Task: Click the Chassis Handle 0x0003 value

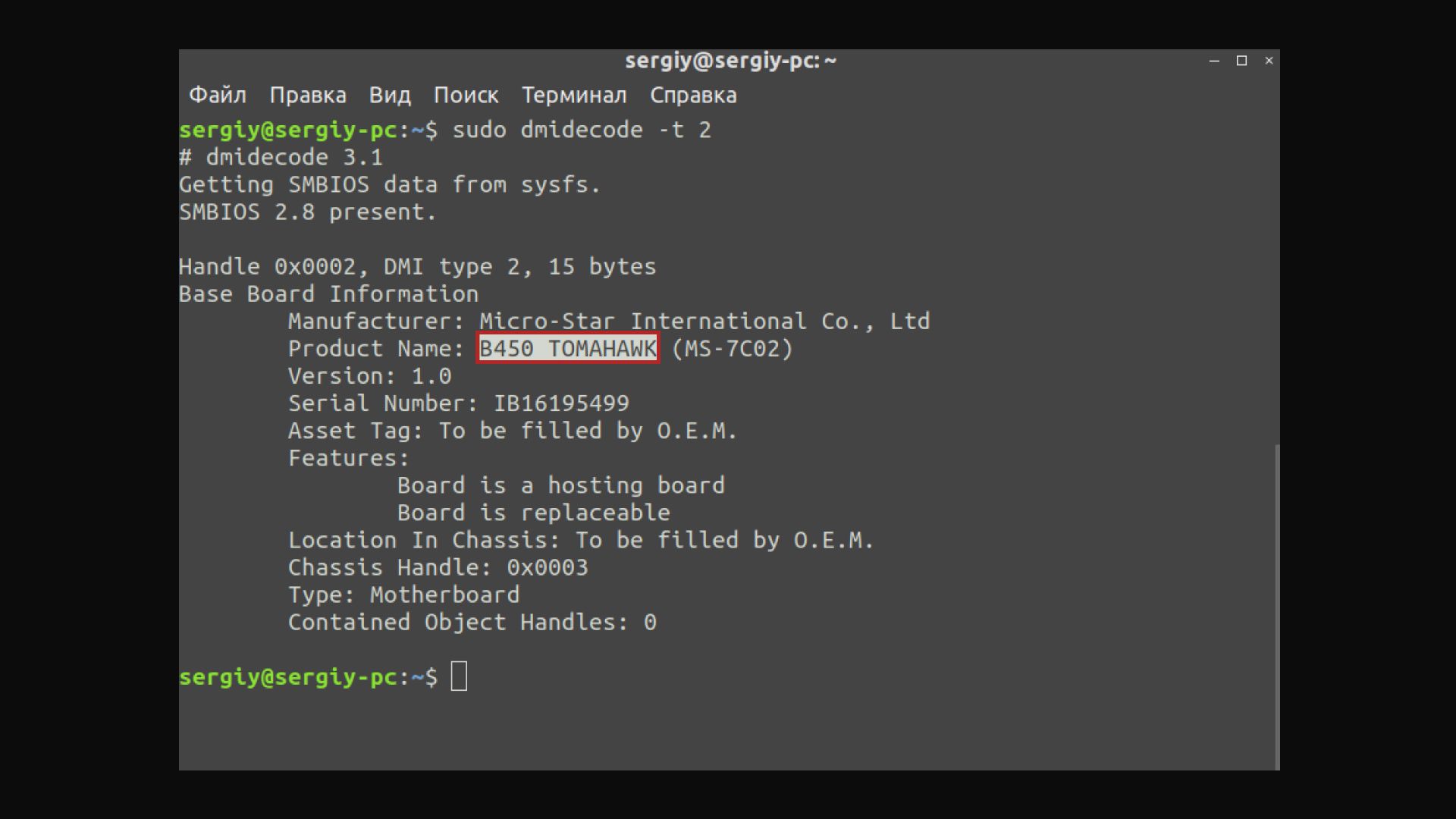Action: pyautogui.click(x=547, y=567)
